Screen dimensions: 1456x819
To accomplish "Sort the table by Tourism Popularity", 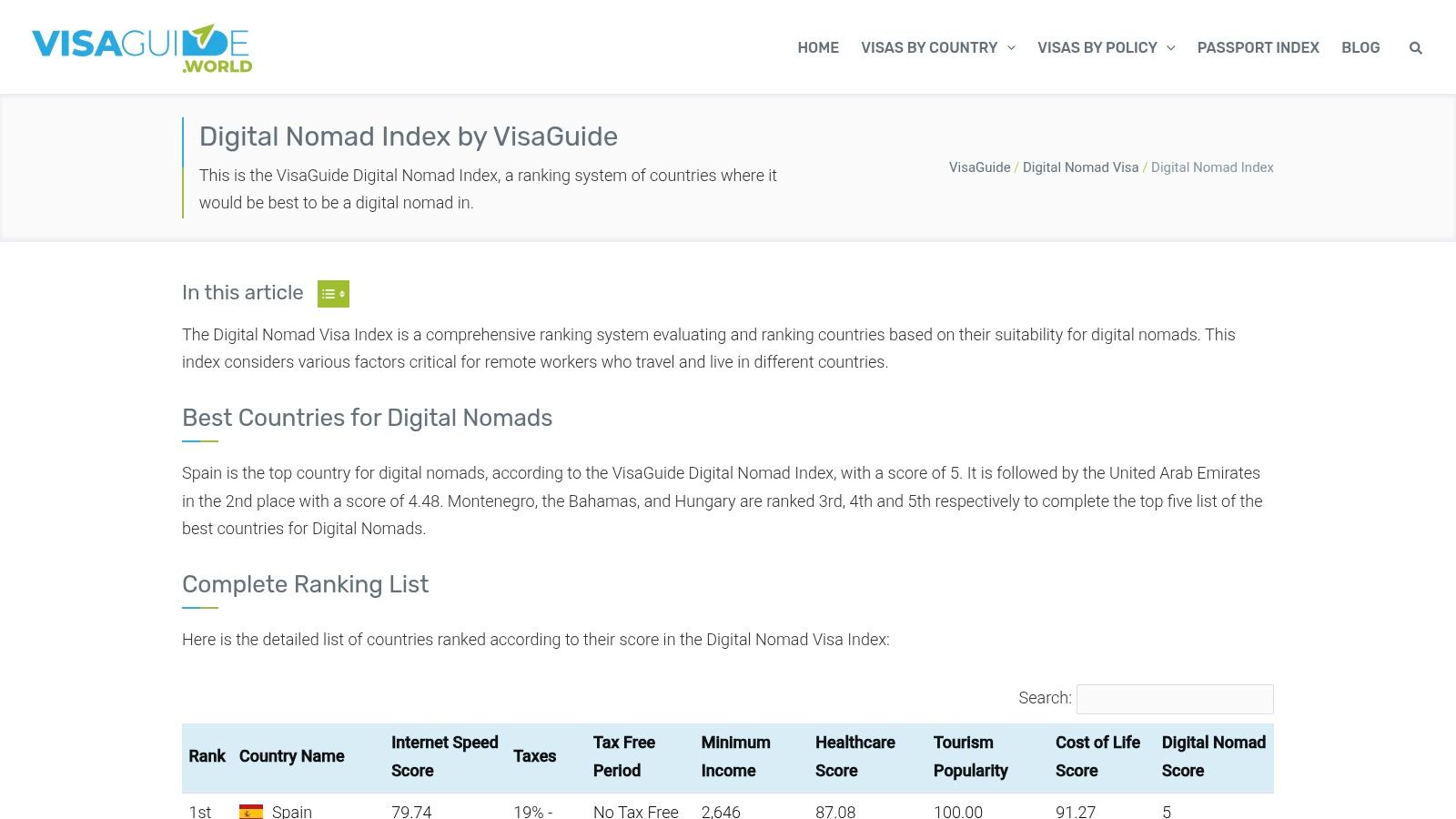I will click(970, 756).
